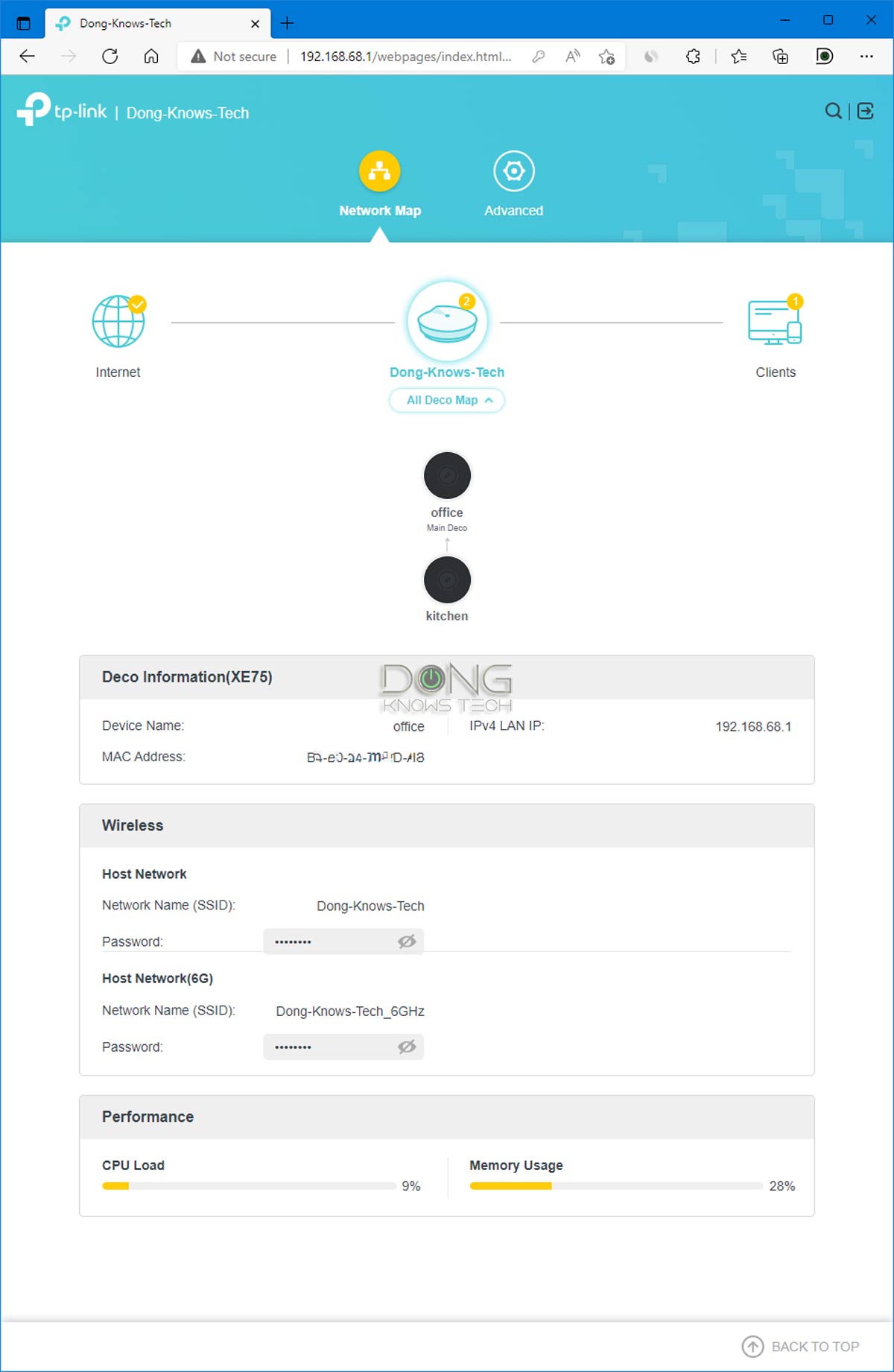The width and height of the screenshot is (894, 1372).
Task: Click the Dong-Knows-Tech network name link
Action: 447,372
